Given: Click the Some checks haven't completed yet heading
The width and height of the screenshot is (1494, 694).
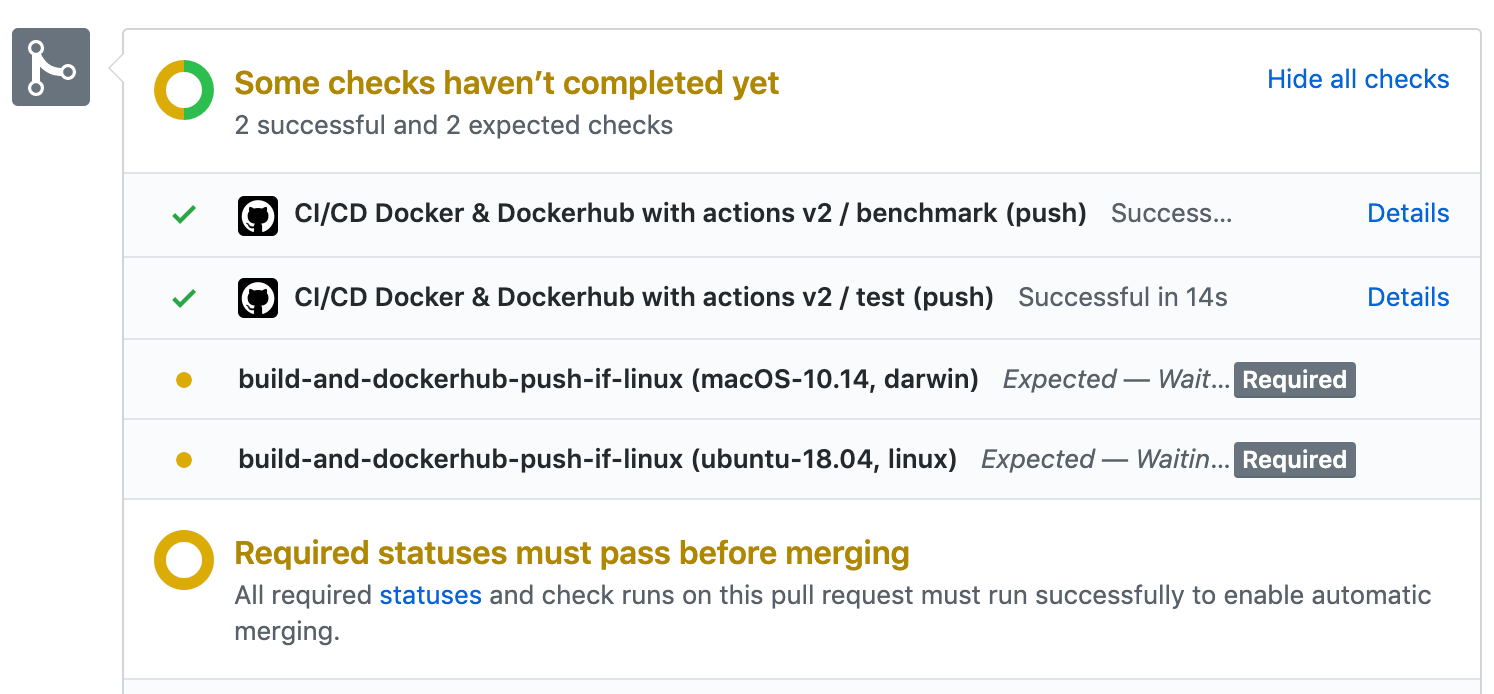Looking at the screenshot, I should (x=506, y=83).
